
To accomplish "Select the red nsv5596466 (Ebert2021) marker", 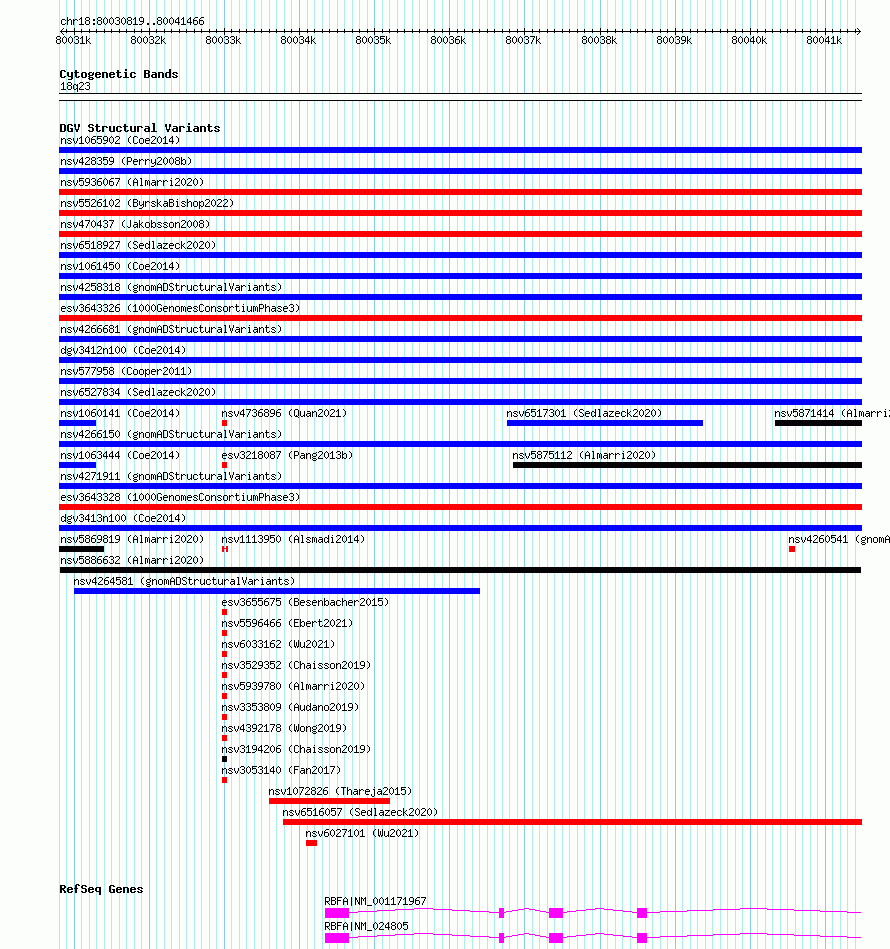I will click(224, 633).
